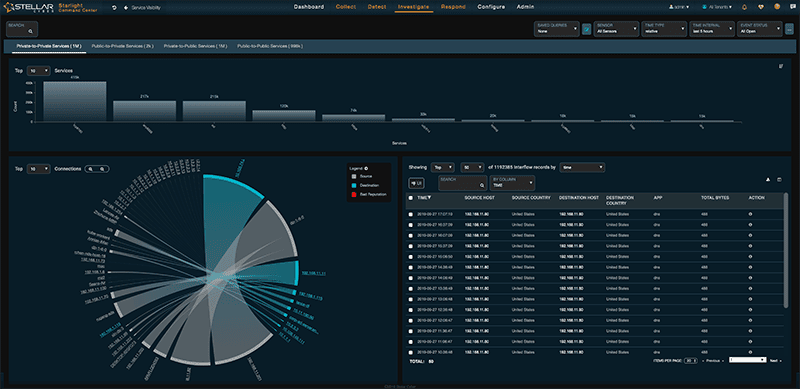Click action icon for the 16:07:09 record
Image resolution: width=800 pixels, height=389 pixels.
tap(750, 235)
